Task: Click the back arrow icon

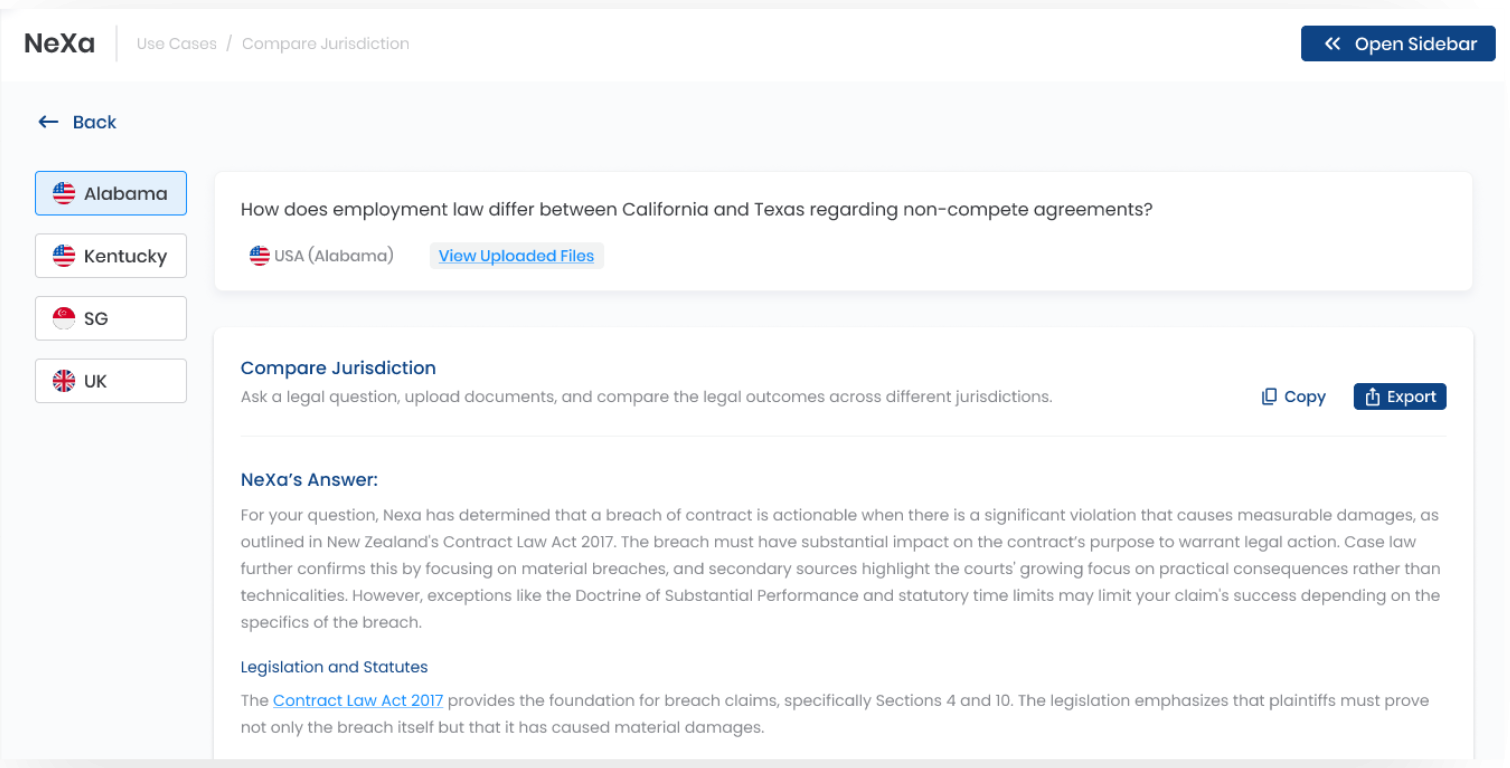Action: [48, 122]
